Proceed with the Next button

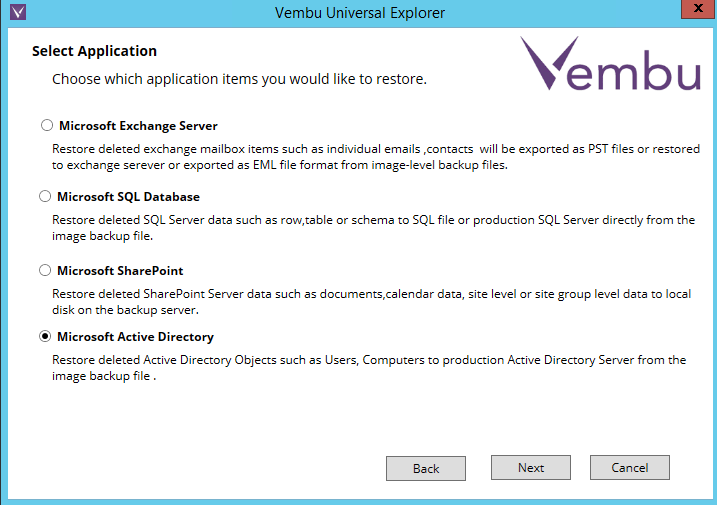[531, 467]
